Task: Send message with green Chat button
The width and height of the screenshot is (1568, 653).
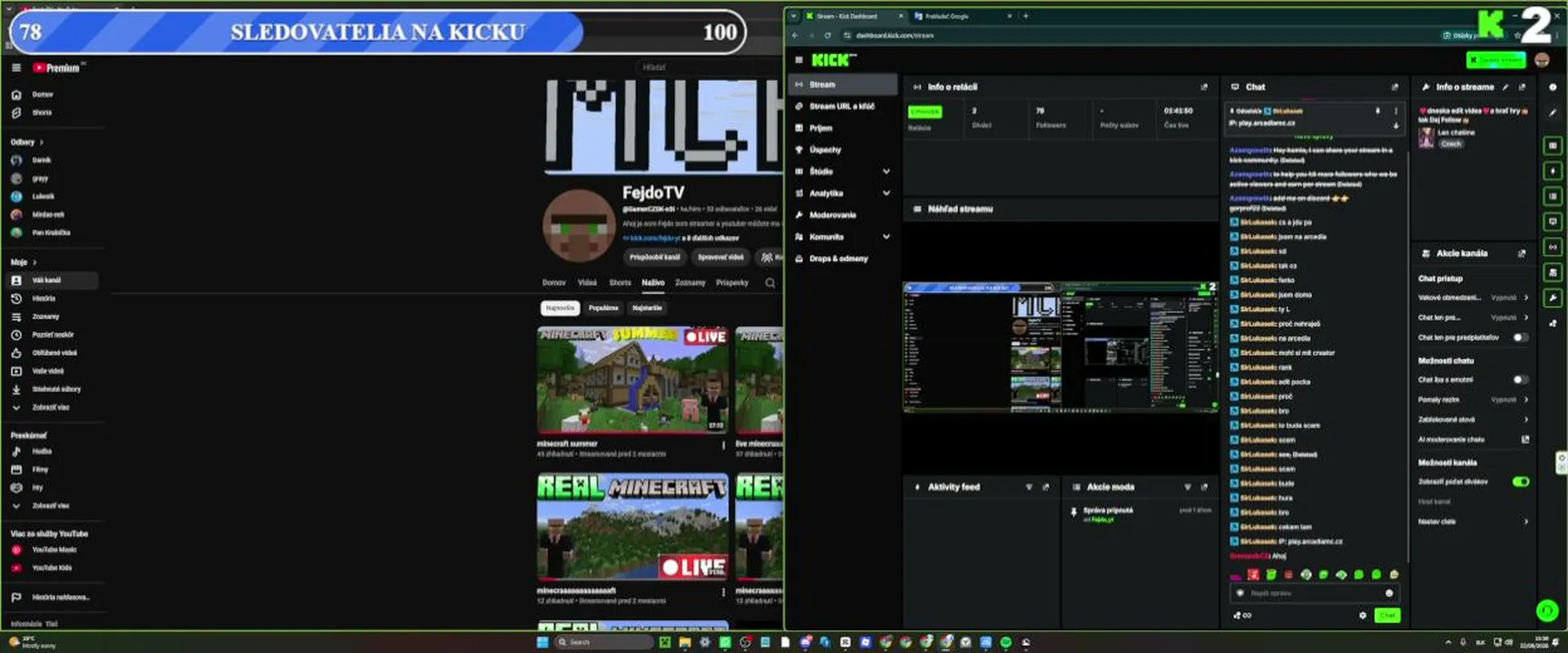Action: coord(1387,615)
